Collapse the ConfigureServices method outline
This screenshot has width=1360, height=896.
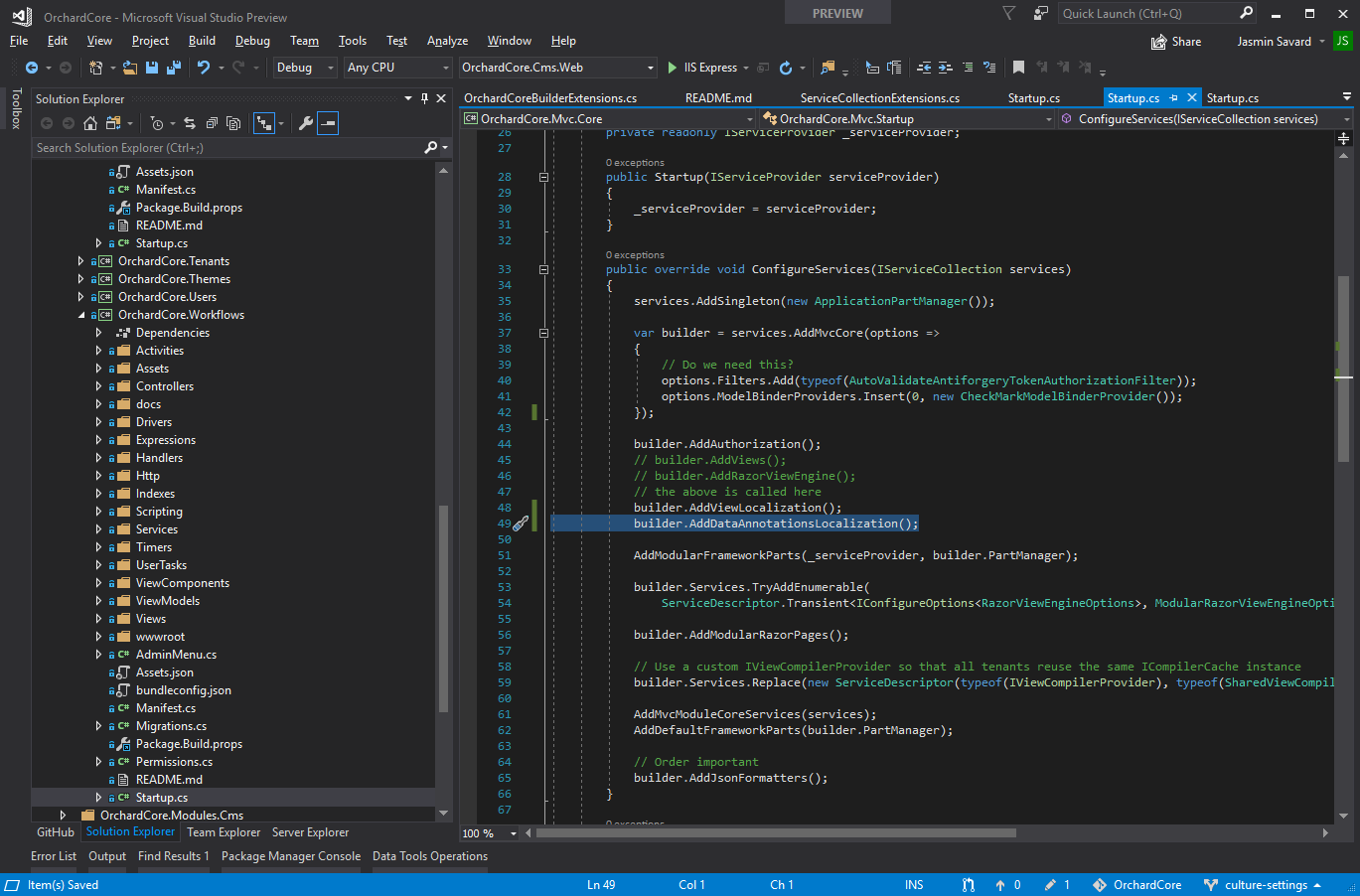(543, 269)
